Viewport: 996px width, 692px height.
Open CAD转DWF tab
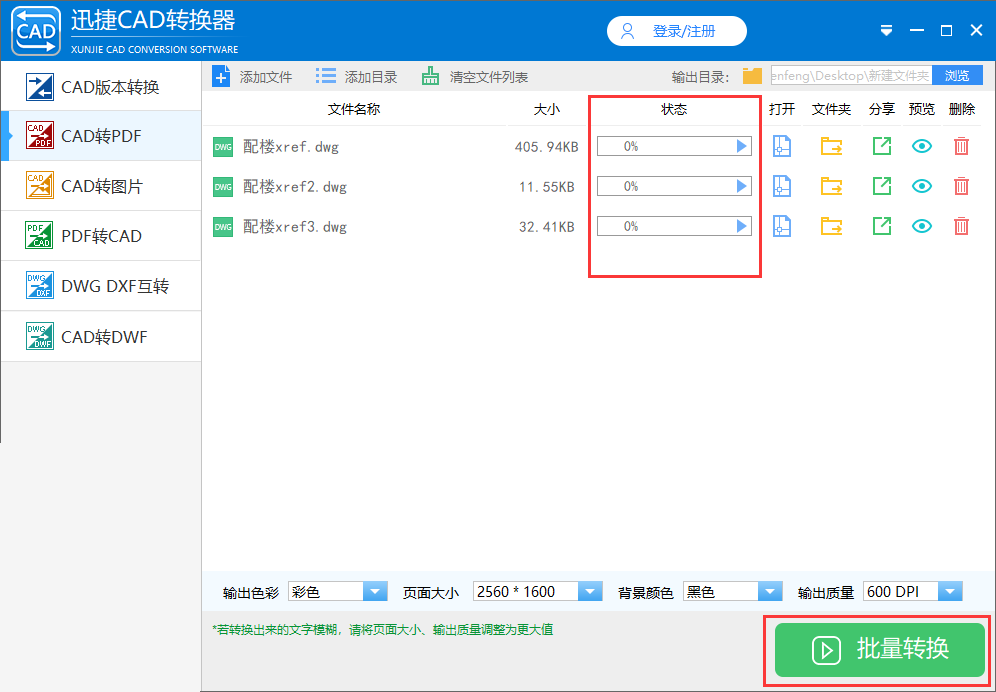tap(101, 336)
